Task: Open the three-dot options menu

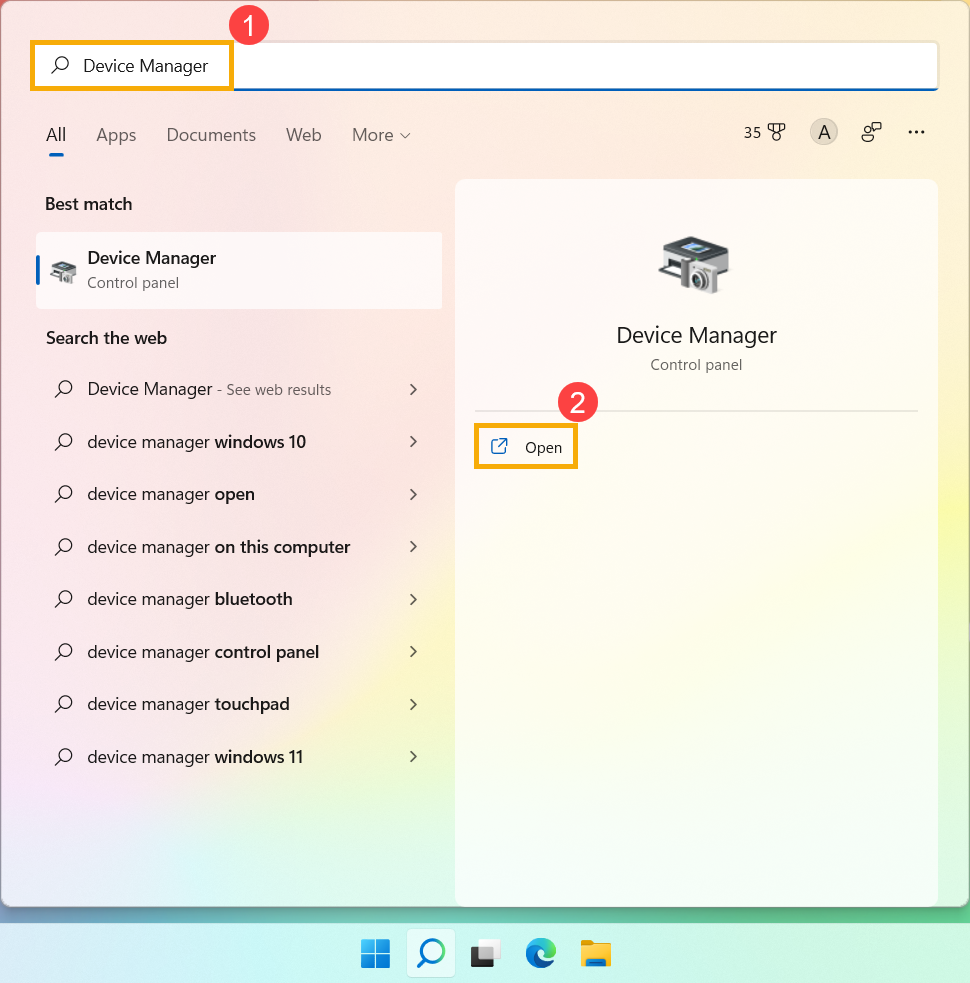Action: [916, 132]
